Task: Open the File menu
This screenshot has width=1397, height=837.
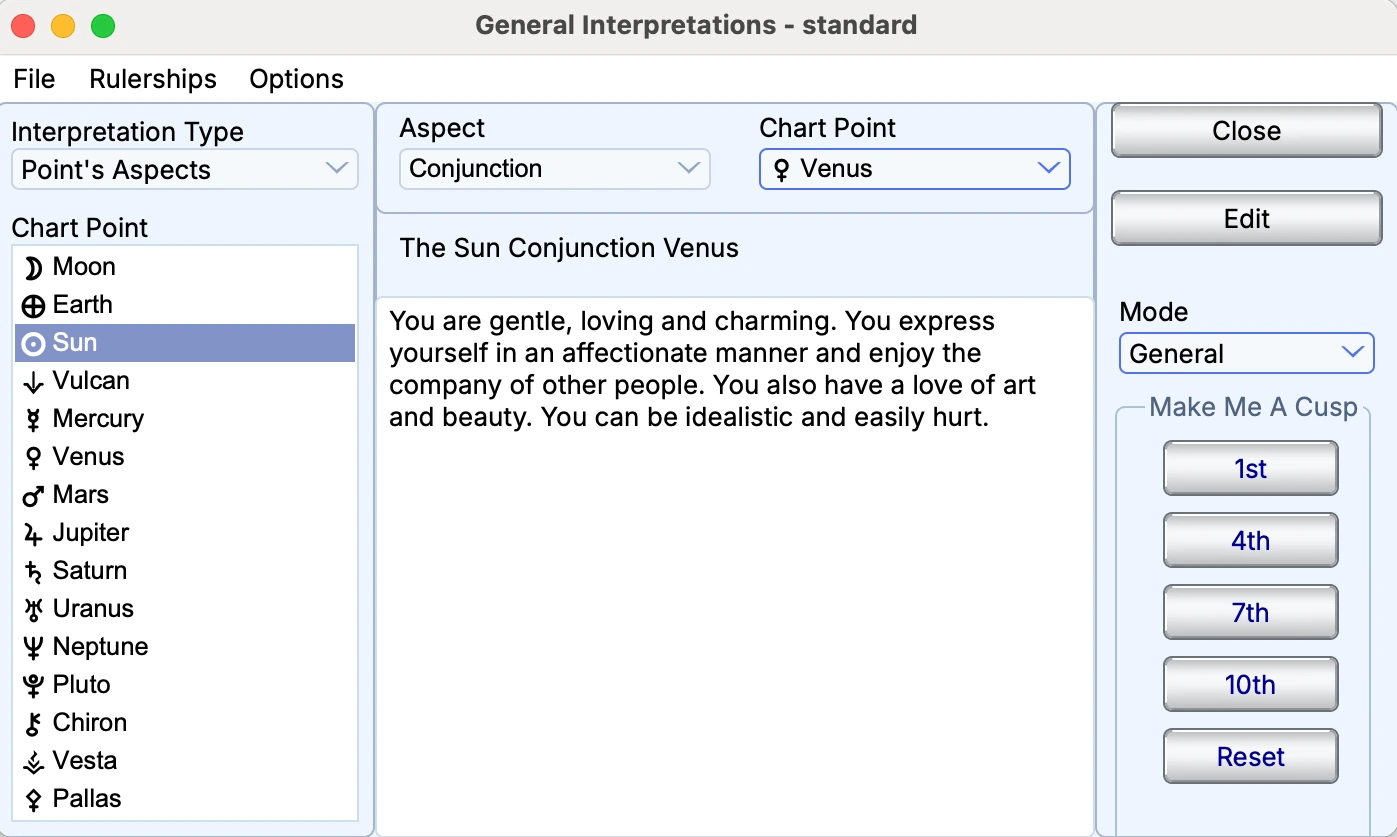Action: [35, 79]
